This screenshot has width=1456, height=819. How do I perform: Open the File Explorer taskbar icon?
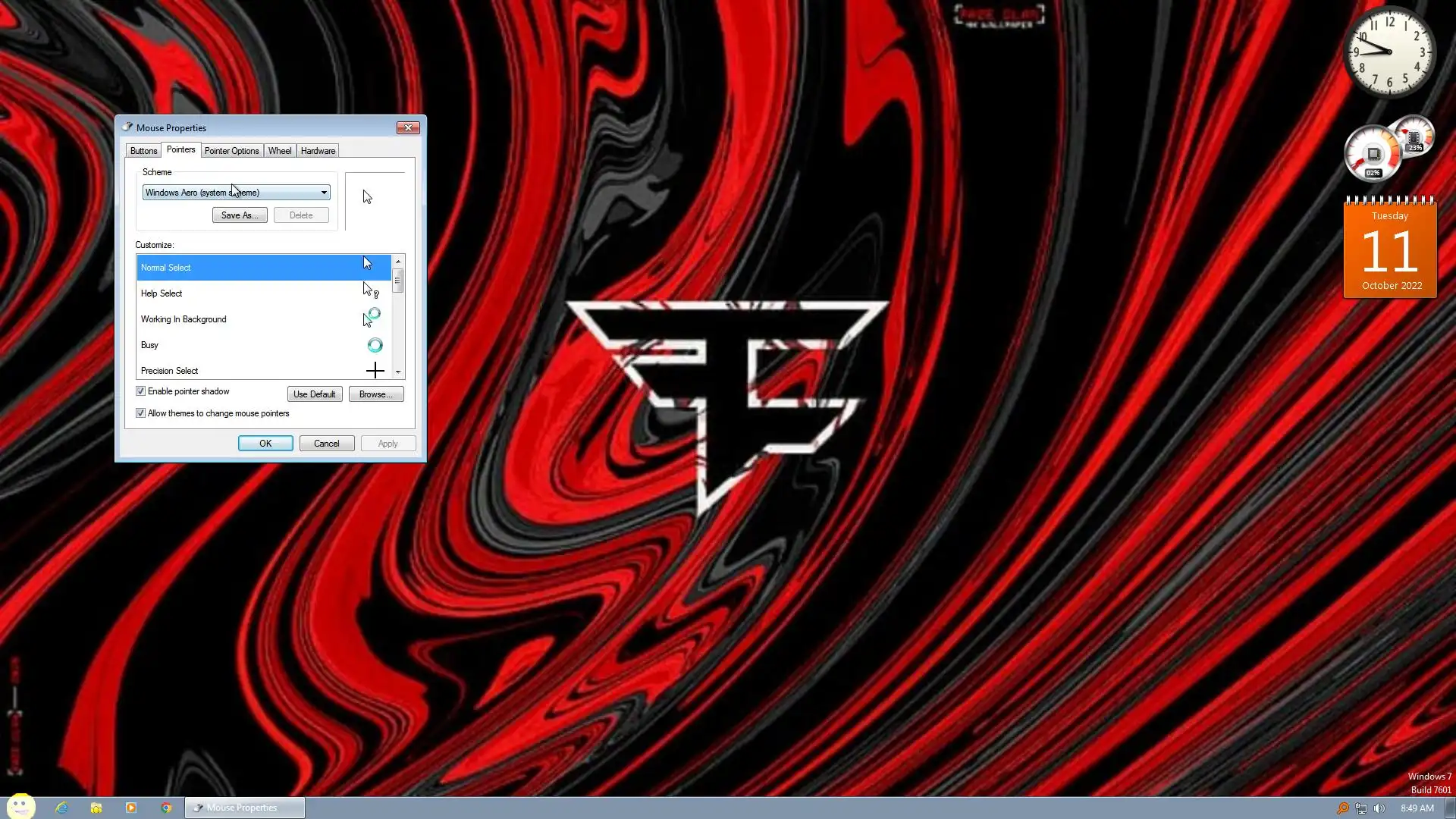click(x=96, y=808)
